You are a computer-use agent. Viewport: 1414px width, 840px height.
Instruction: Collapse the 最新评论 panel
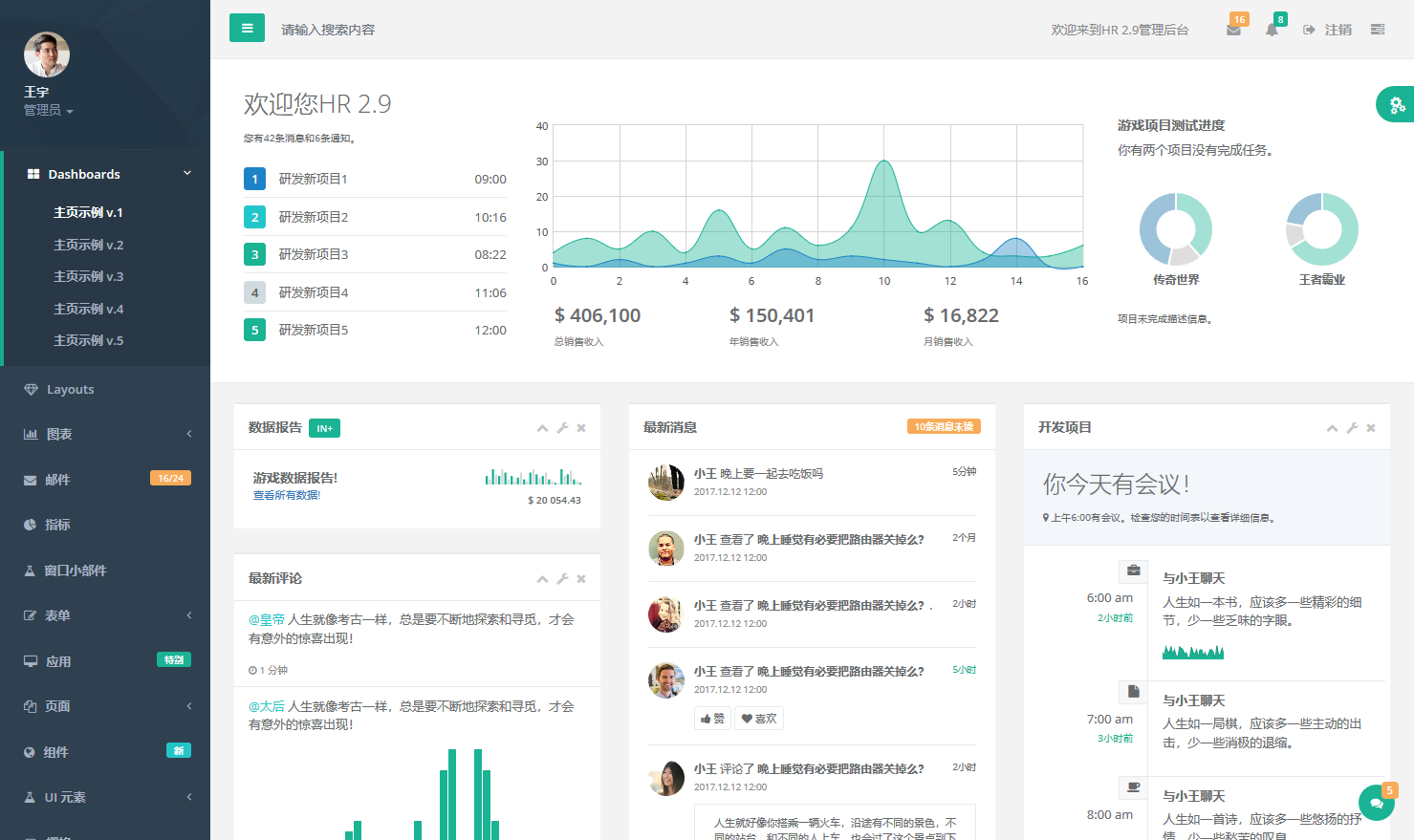(x=542, y=579)
